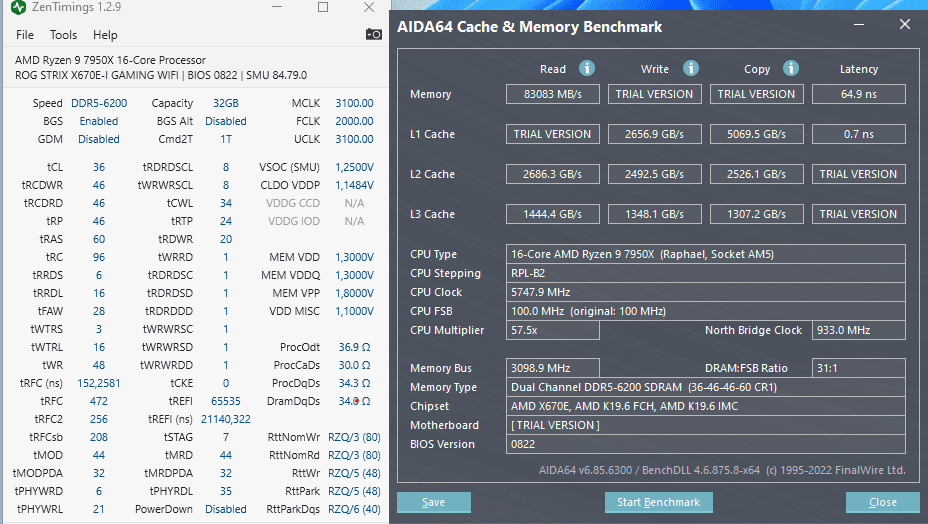Click tRC value 96
Image resolution: width=928 pixels, height=524 pixels.
point(99,257)
